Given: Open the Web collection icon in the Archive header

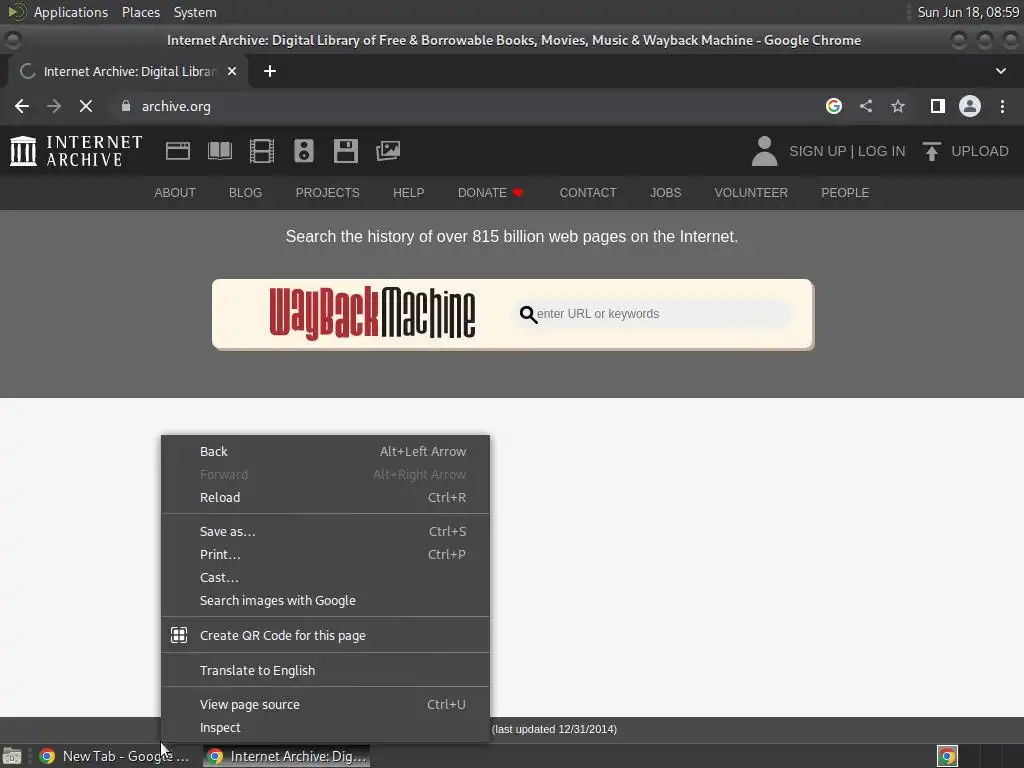Looking at the screenshot, I should click(178, 151).
